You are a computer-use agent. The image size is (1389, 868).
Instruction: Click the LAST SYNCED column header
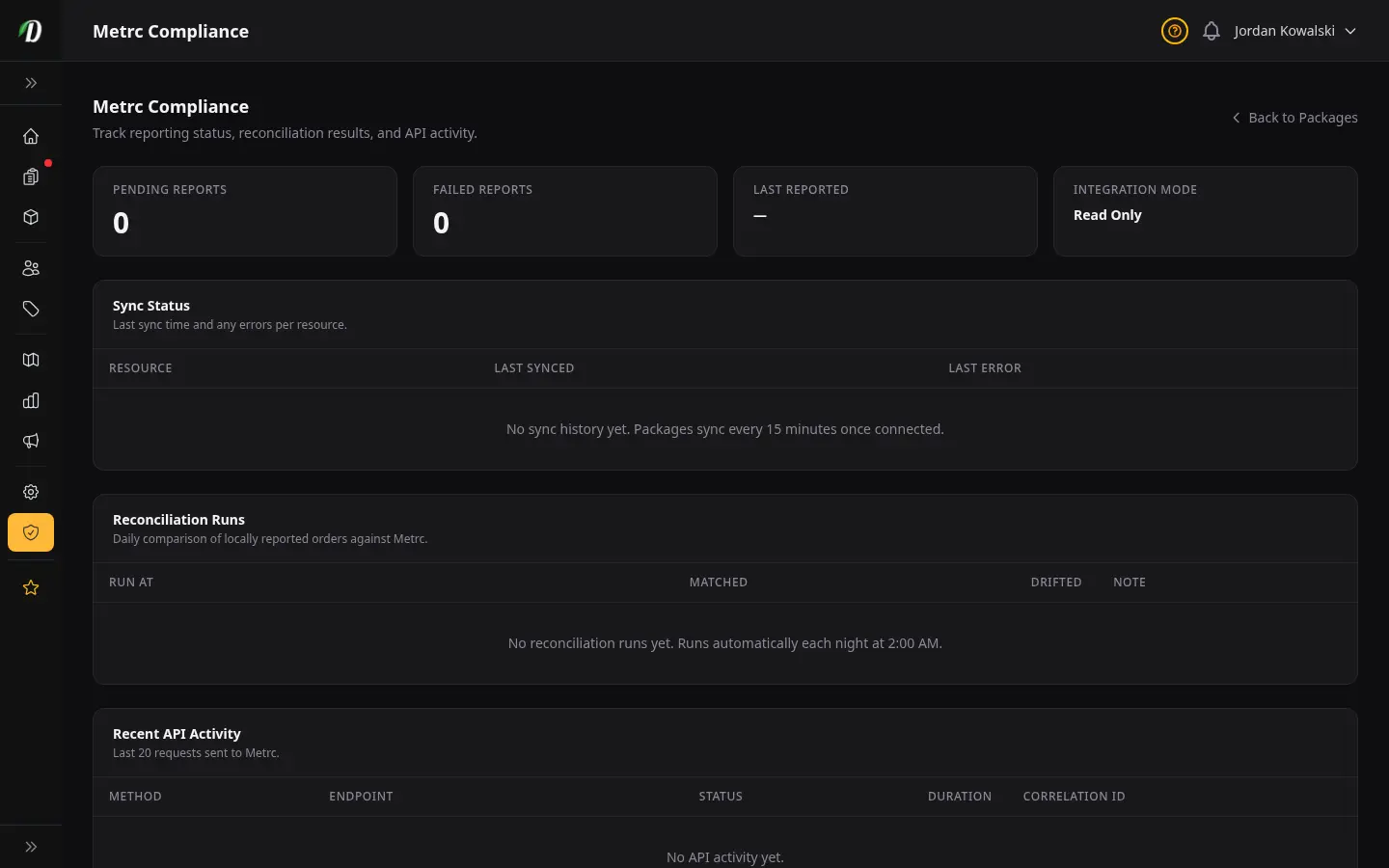pos(534,368)
